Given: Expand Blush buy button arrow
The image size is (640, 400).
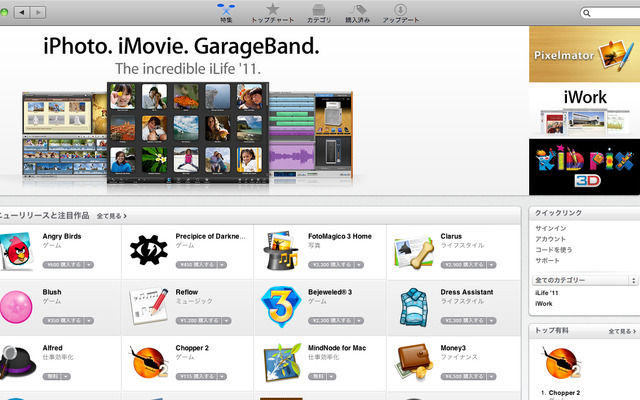Looking at the screenshot, I should (89, 321).
